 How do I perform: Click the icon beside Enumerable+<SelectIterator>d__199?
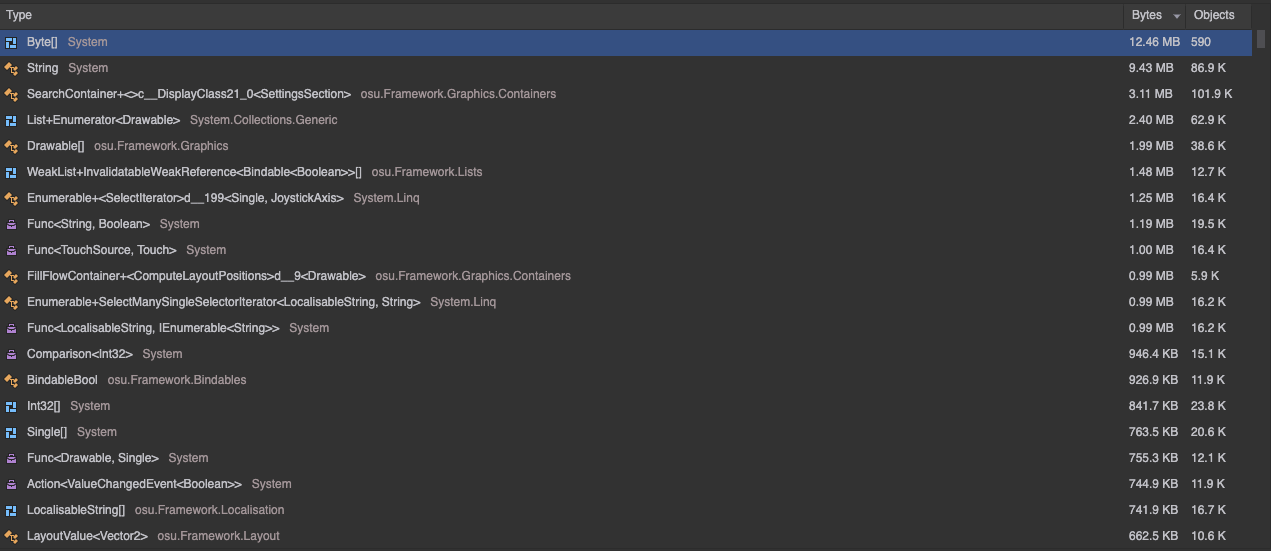click(x=11, y=198)
